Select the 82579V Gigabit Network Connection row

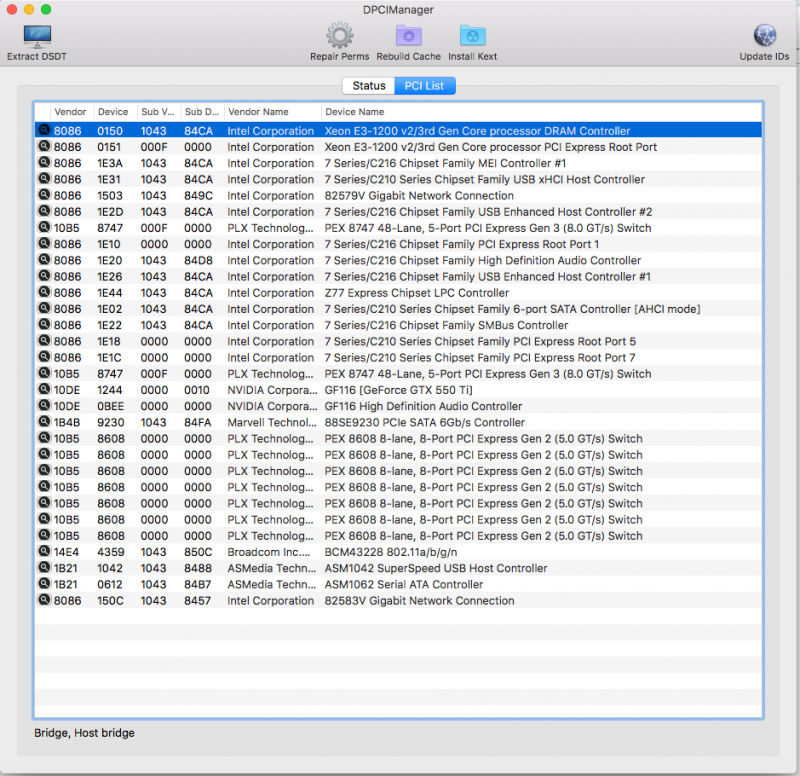[x=419, y=196]
